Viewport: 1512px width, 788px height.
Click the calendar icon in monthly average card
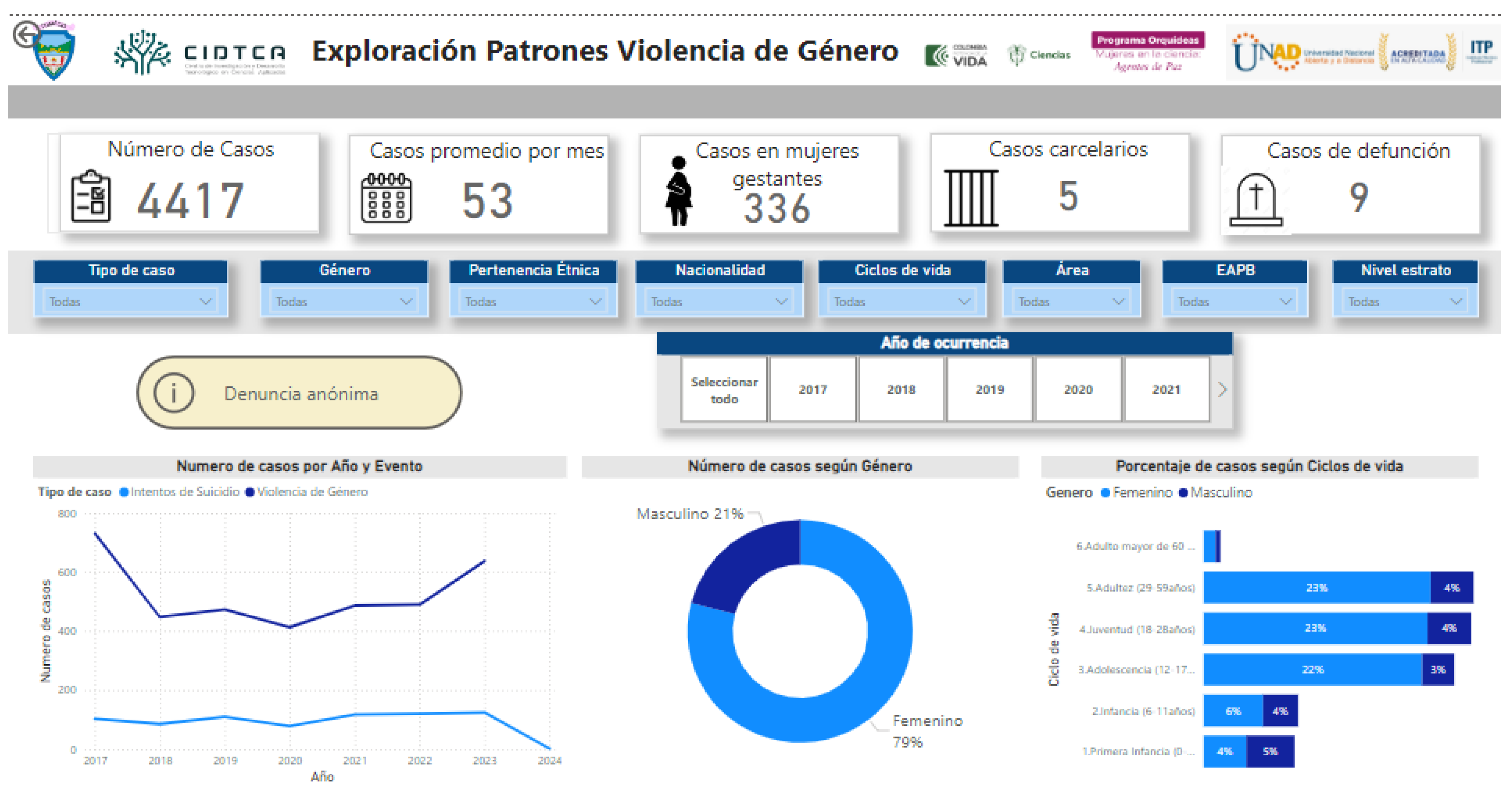(386, 198)
